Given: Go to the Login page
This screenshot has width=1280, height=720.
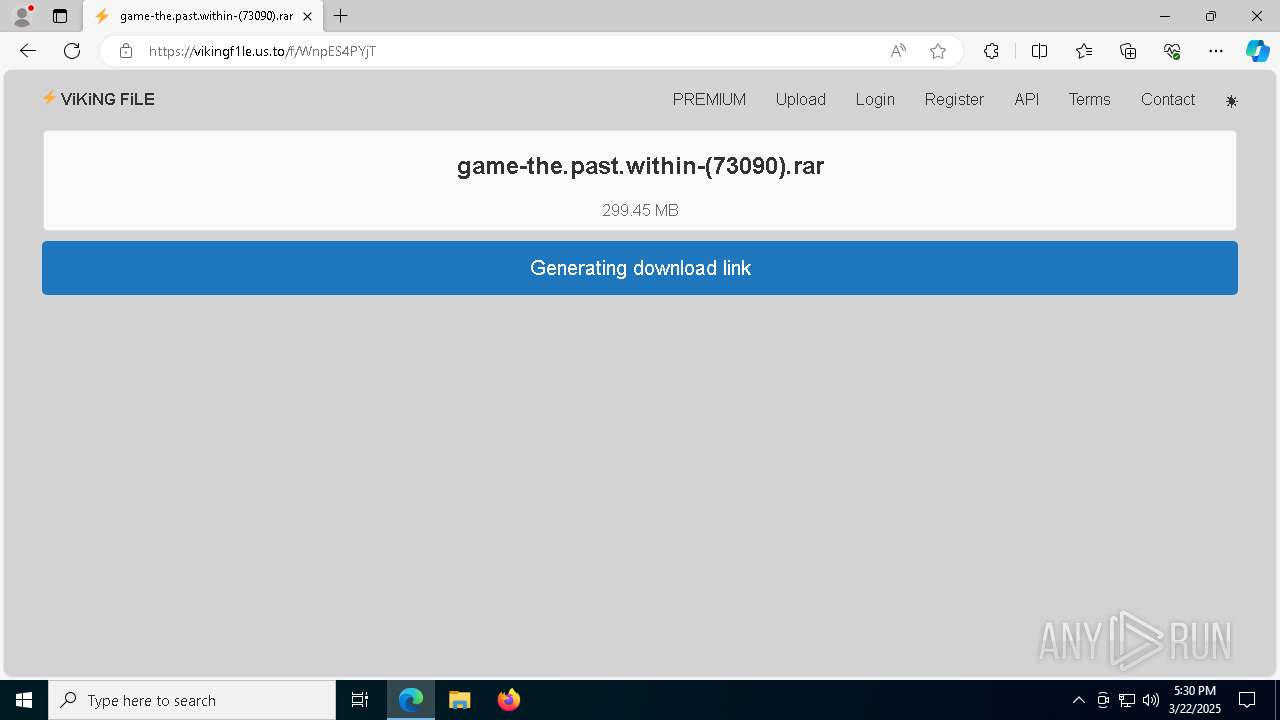Looking at the screenshot, I should (x=875, y=99).
